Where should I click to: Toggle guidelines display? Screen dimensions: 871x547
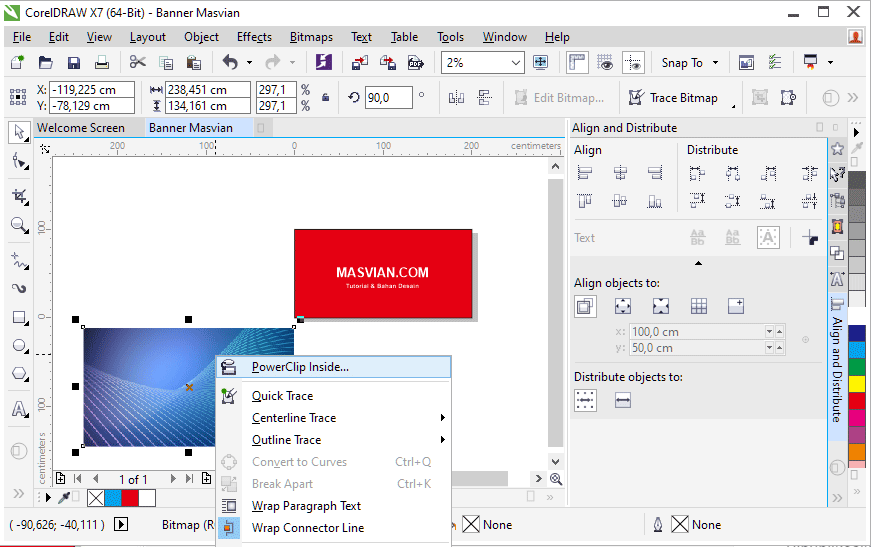633,62
